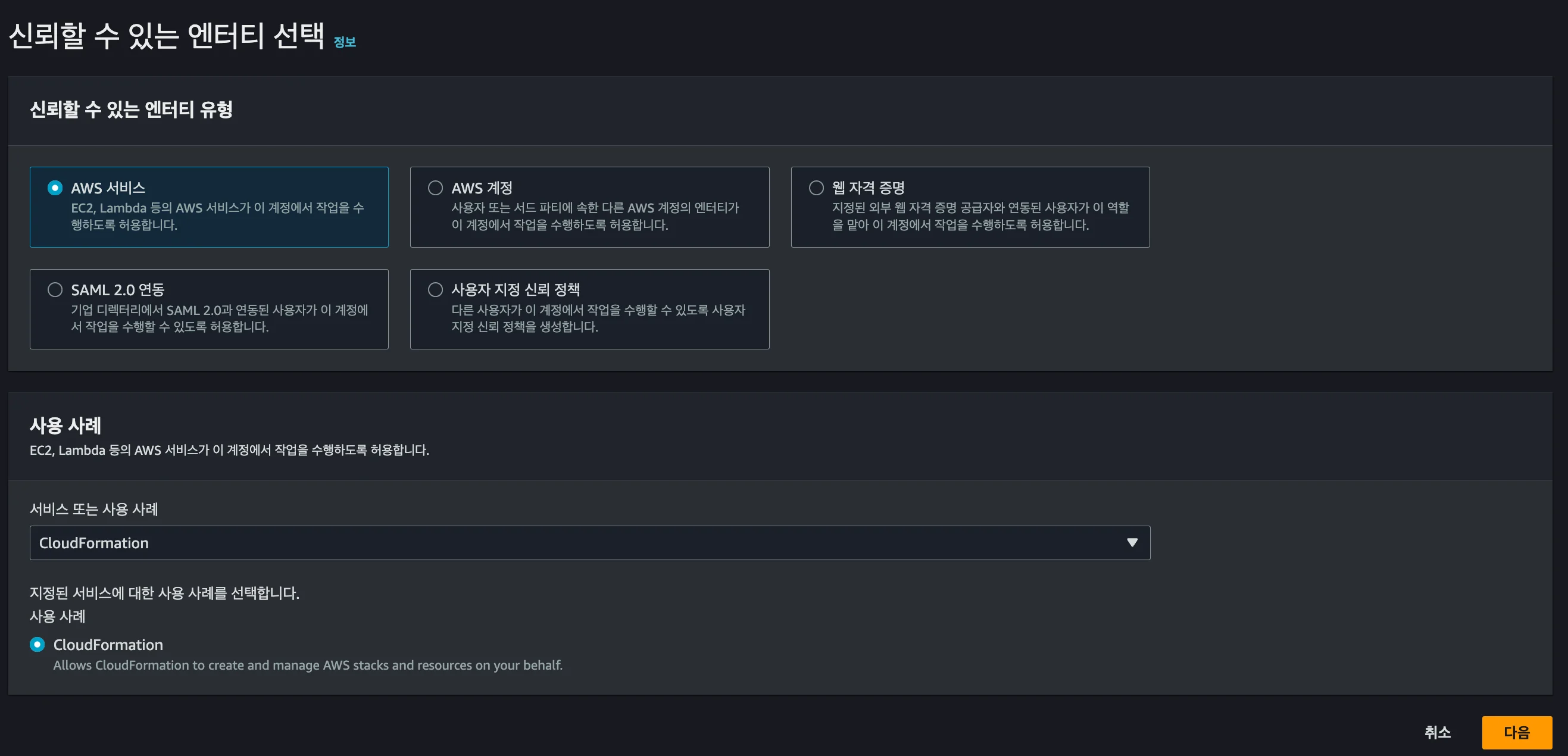Click the 사용자 지정 신뢰 정책 card
The width and height of the screenshot is (1568, 756).
(589, 309)
